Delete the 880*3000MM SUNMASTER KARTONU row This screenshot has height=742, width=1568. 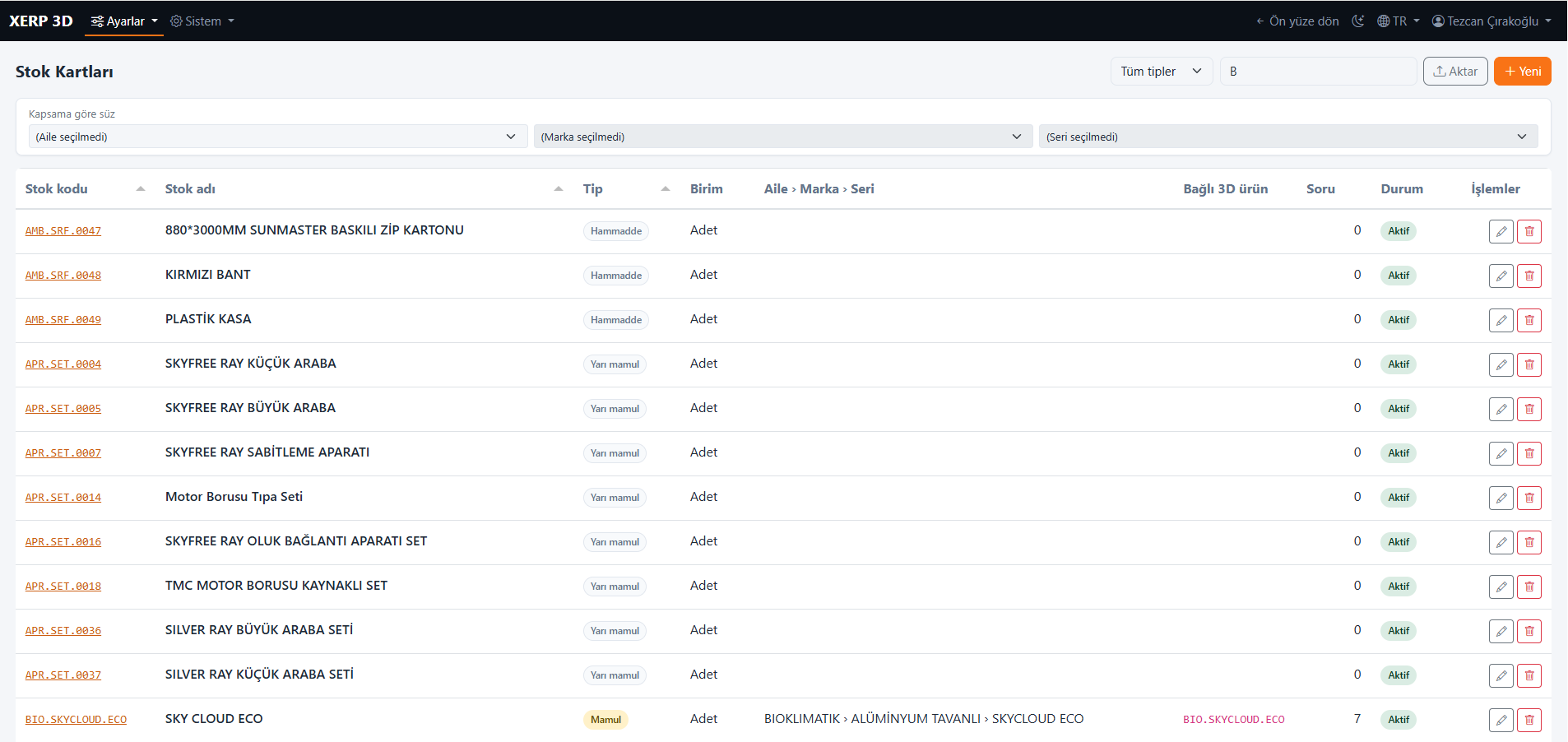click(1529, 231)
